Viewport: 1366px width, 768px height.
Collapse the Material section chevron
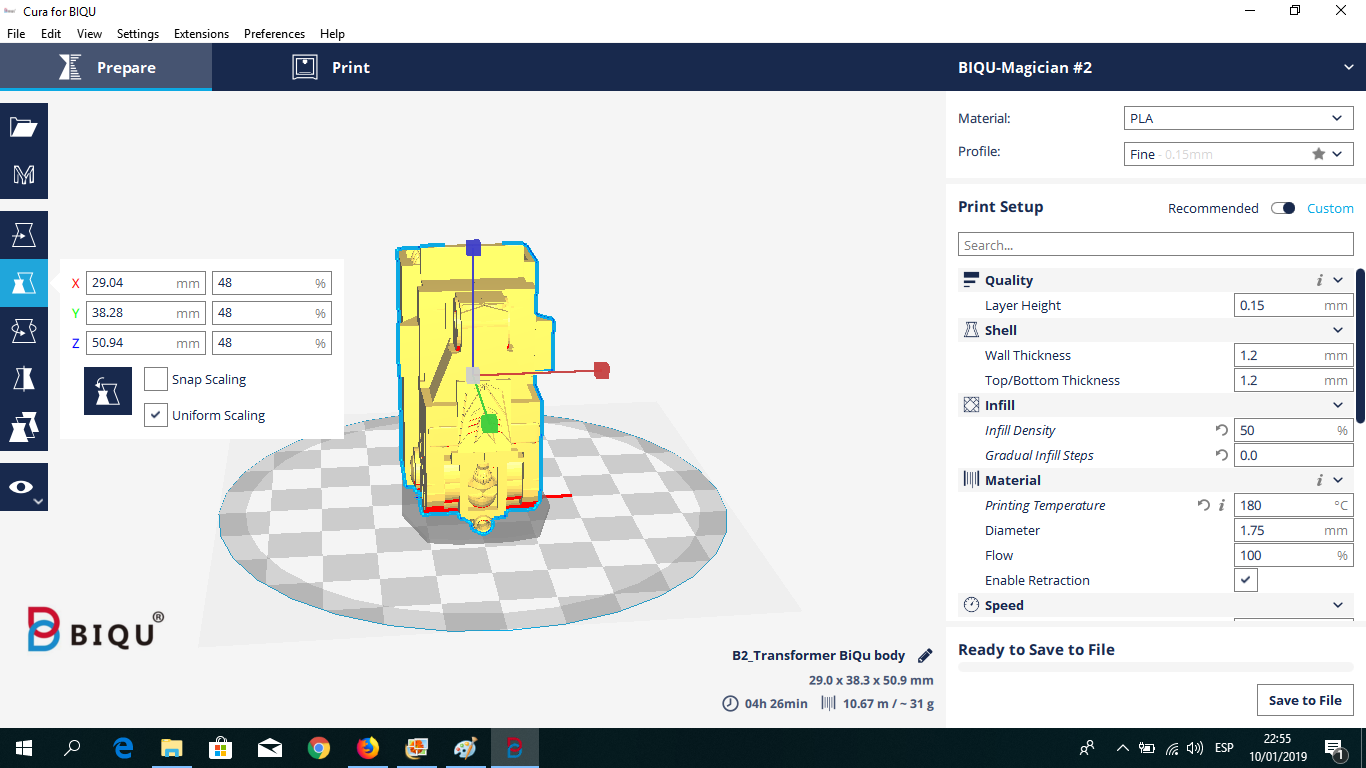1338,480
